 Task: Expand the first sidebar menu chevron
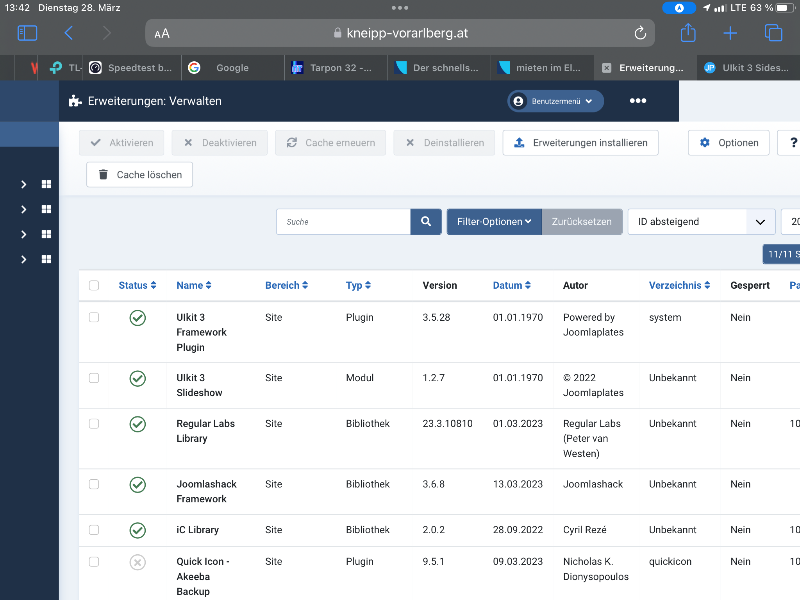coord(23,184)
